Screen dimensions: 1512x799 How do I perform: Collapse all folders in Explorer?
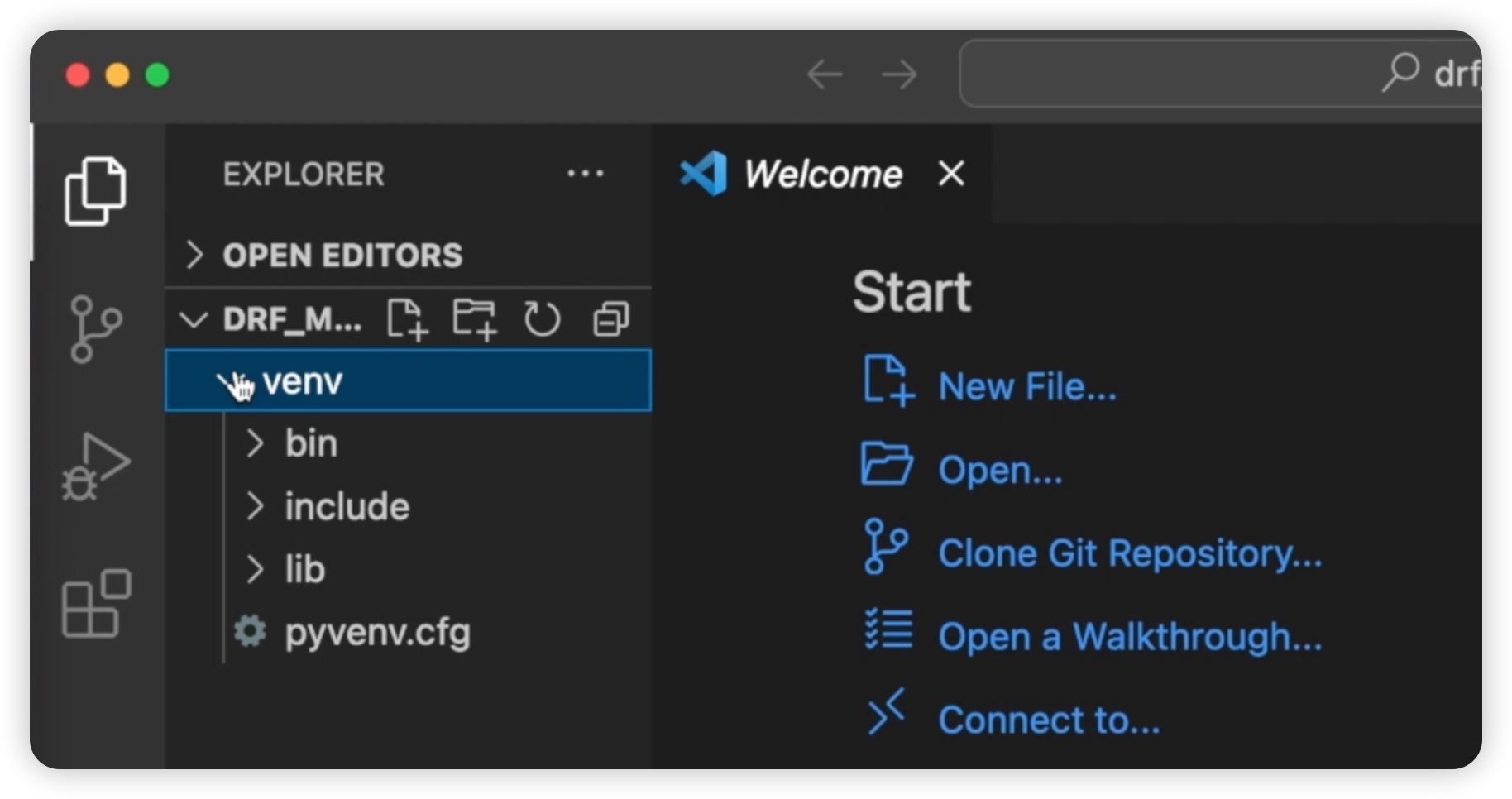coord(610,319)
